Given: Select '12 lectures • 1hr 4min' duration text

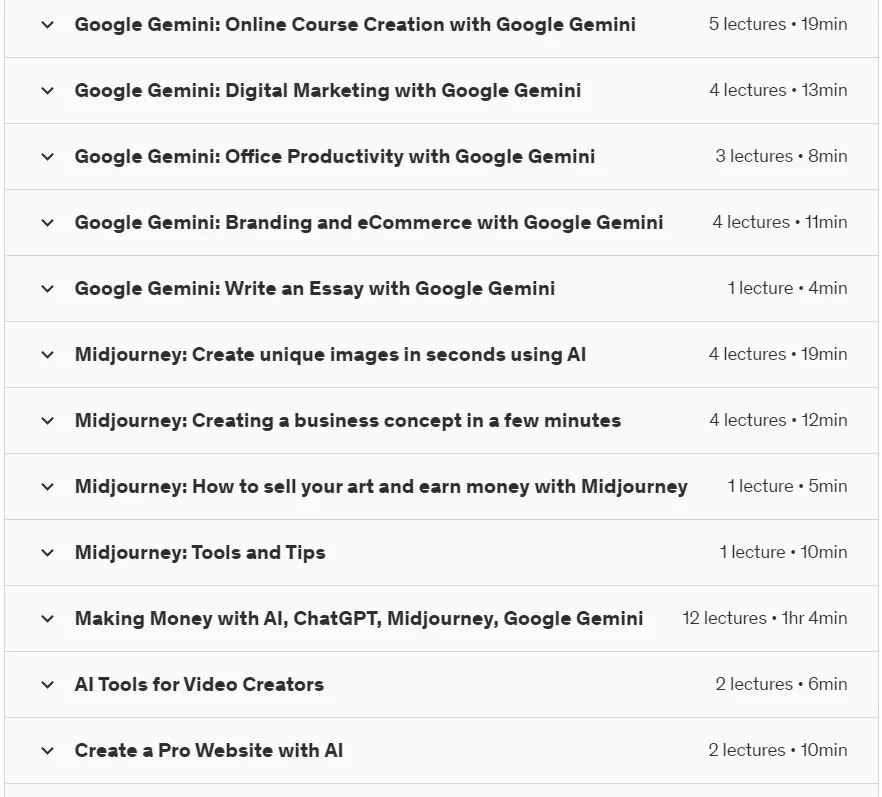Looking at the screenshot, I should (765, 618).
